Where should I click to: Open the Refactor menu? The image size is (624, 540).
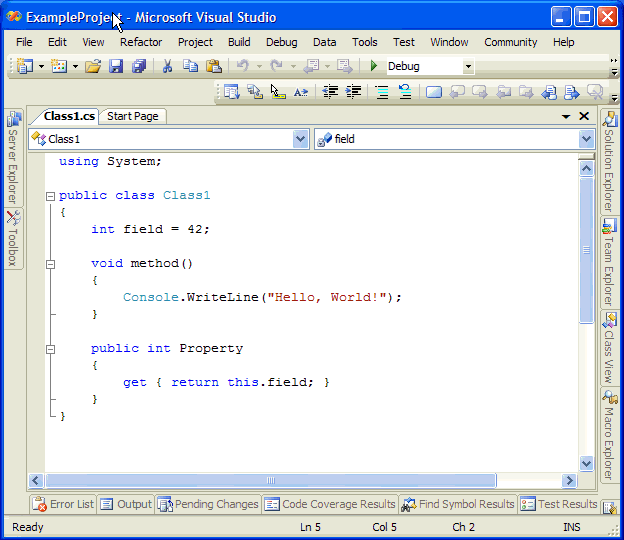[x=141, y=42]
